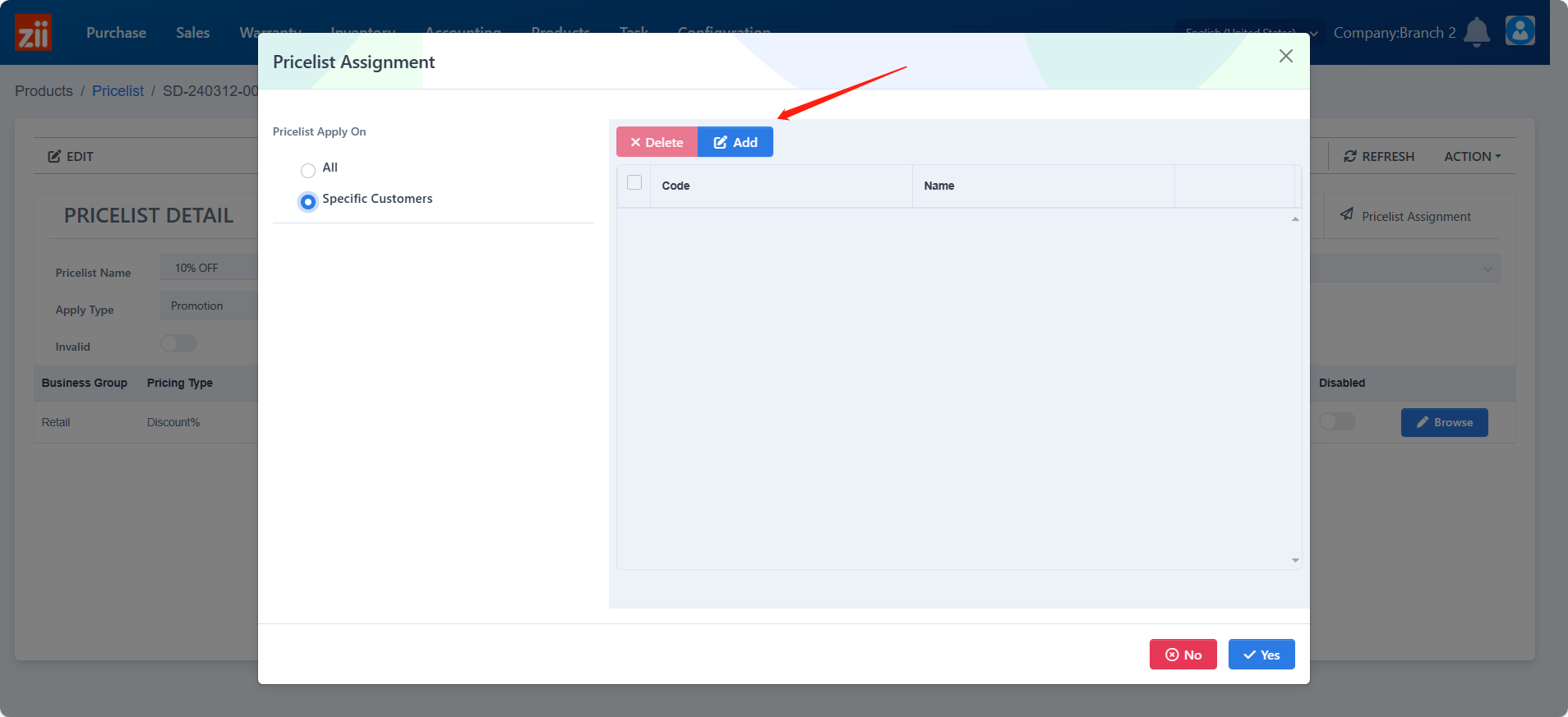Toggle the Disabled switch in the Retail row

pos(1337,421)
